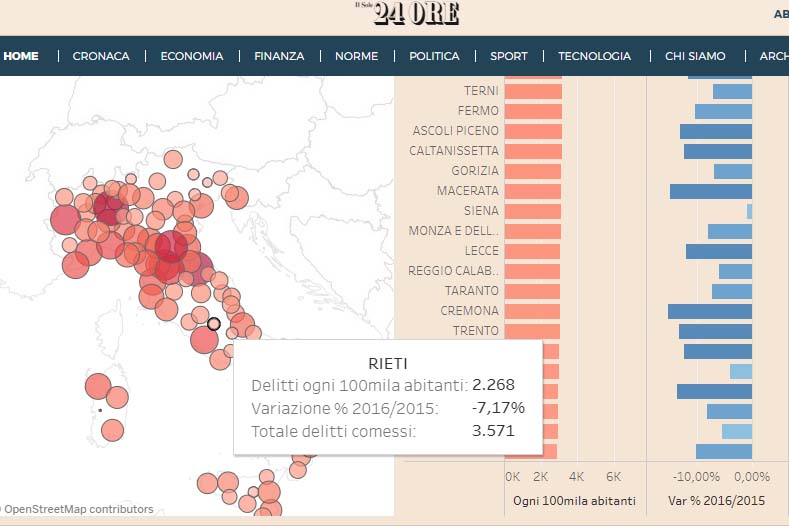Open the ECONOMIA section

click(192, 56)
